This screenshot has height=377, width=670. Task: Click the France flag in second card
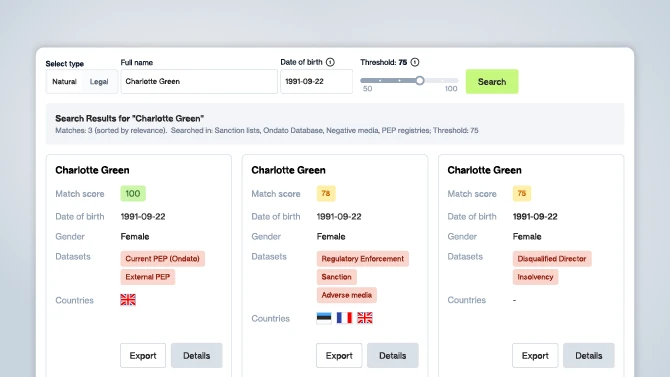(344, 318)
